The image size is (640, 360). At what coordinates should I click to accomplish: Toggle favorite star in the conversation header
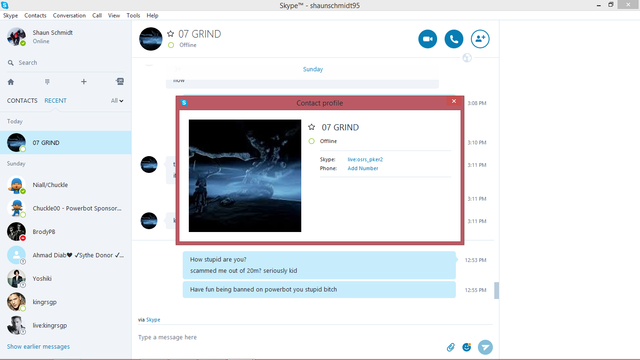(171, 34)
